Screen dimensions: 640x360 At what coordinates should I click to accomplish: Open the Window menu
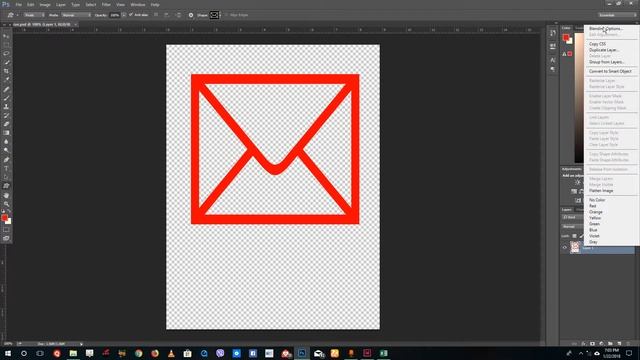point(138,4)
